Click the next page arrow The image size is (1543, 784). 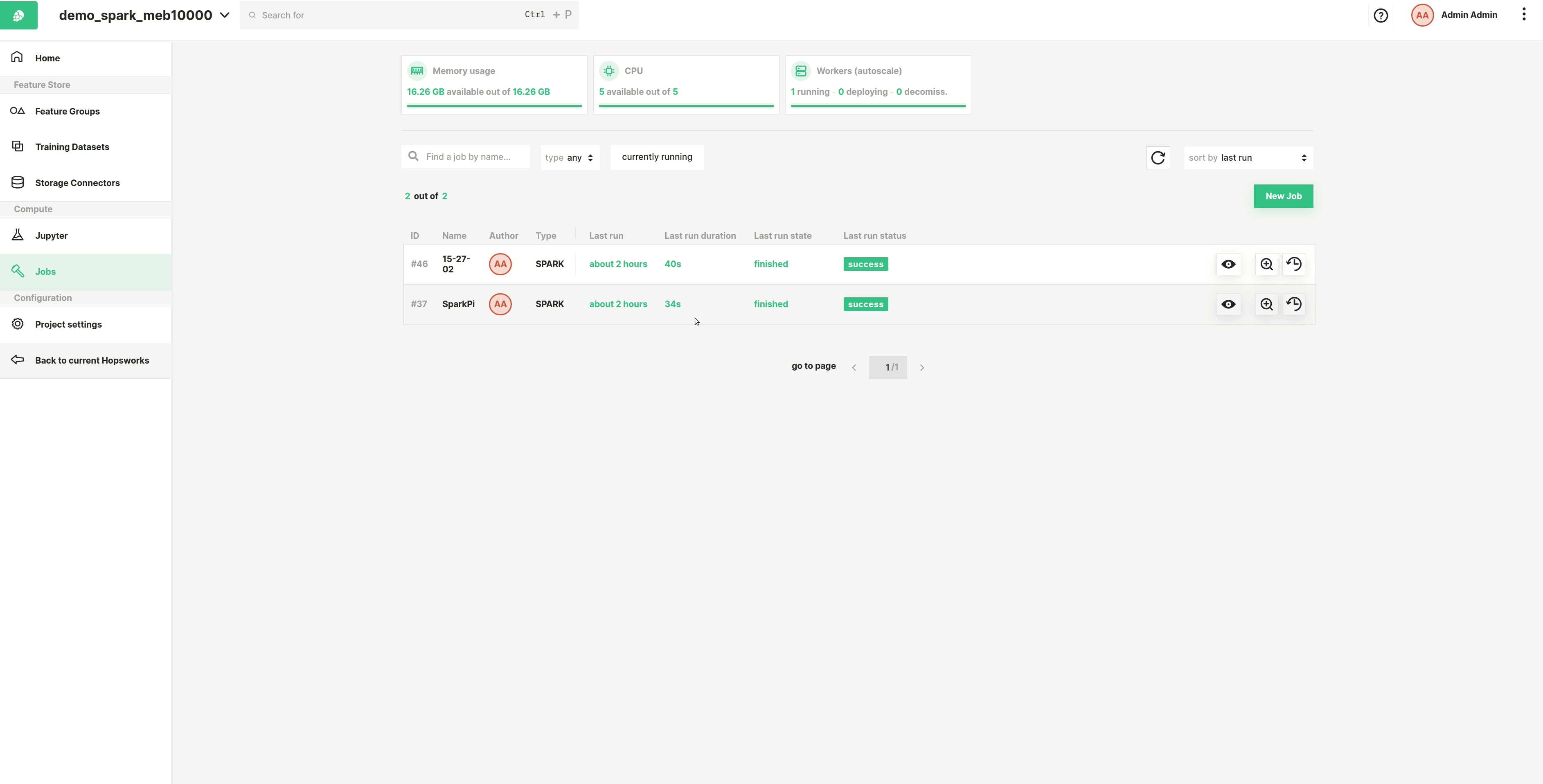click(922, 368)
